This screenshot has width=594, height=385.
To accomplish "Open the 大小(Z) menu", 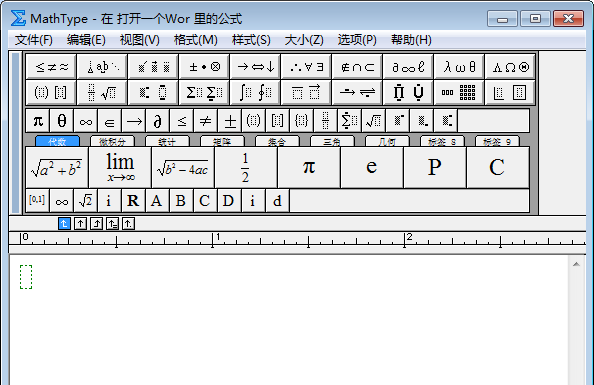I will (x=304, y=39).
